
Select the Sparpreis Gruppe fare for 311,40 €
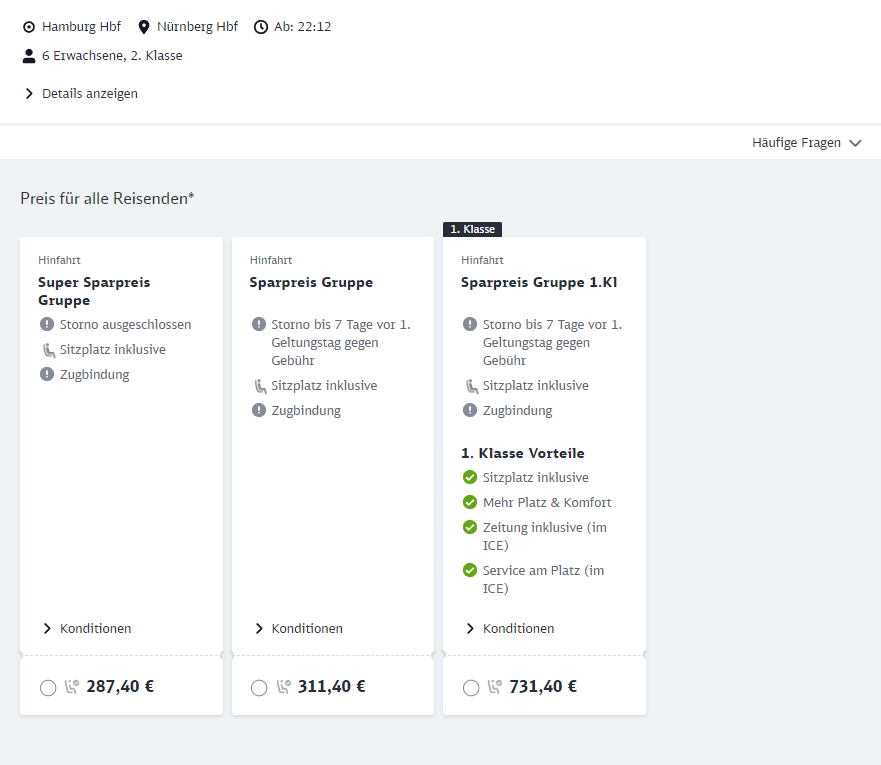point(259,687)
